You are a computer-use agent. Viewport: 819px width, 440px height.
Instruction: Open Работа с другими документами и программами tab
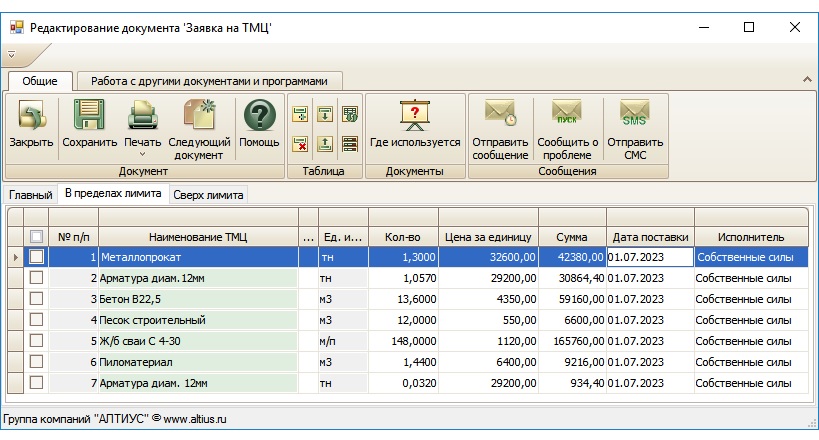[209, 81]
